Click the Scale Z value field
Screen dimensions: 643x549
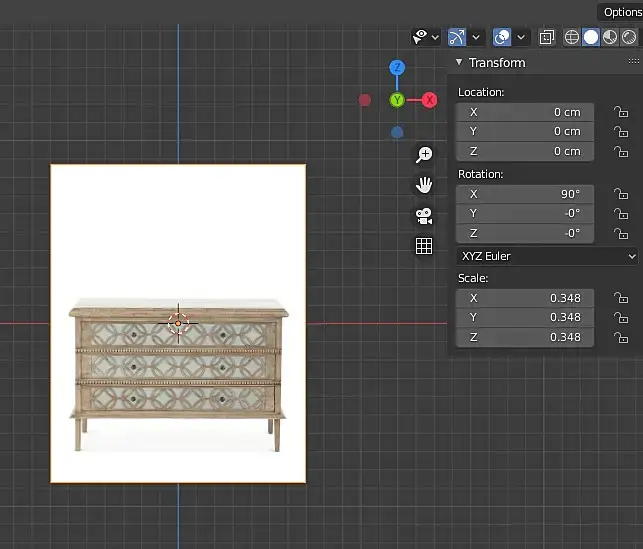point(525,337)
